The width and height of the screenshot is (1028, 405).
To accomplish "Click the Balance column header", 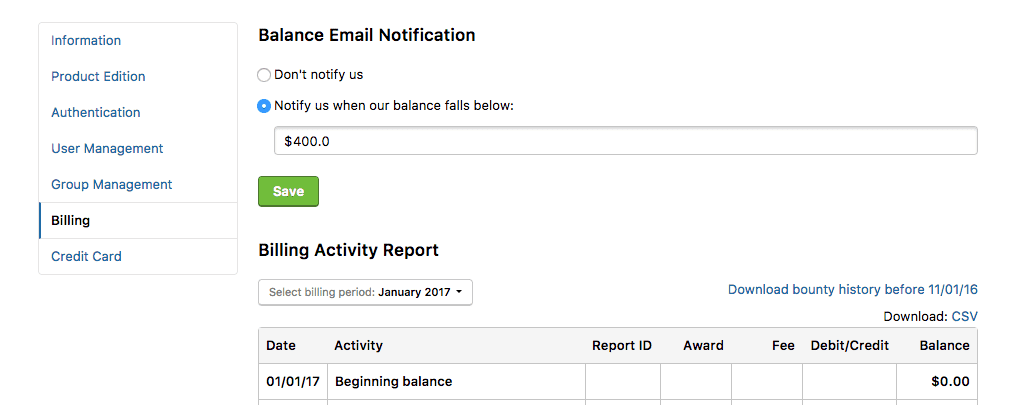I will pos(944,346).
